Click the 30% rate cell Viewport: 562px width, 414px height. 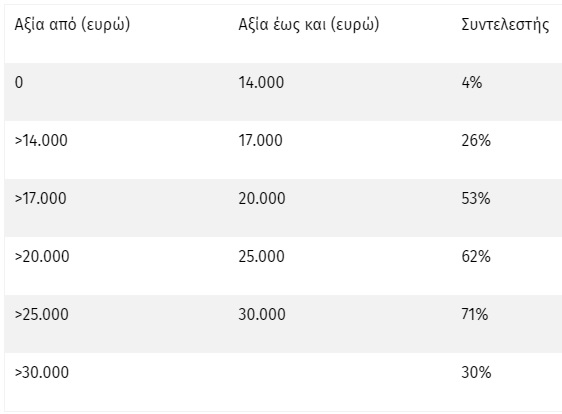476,372
